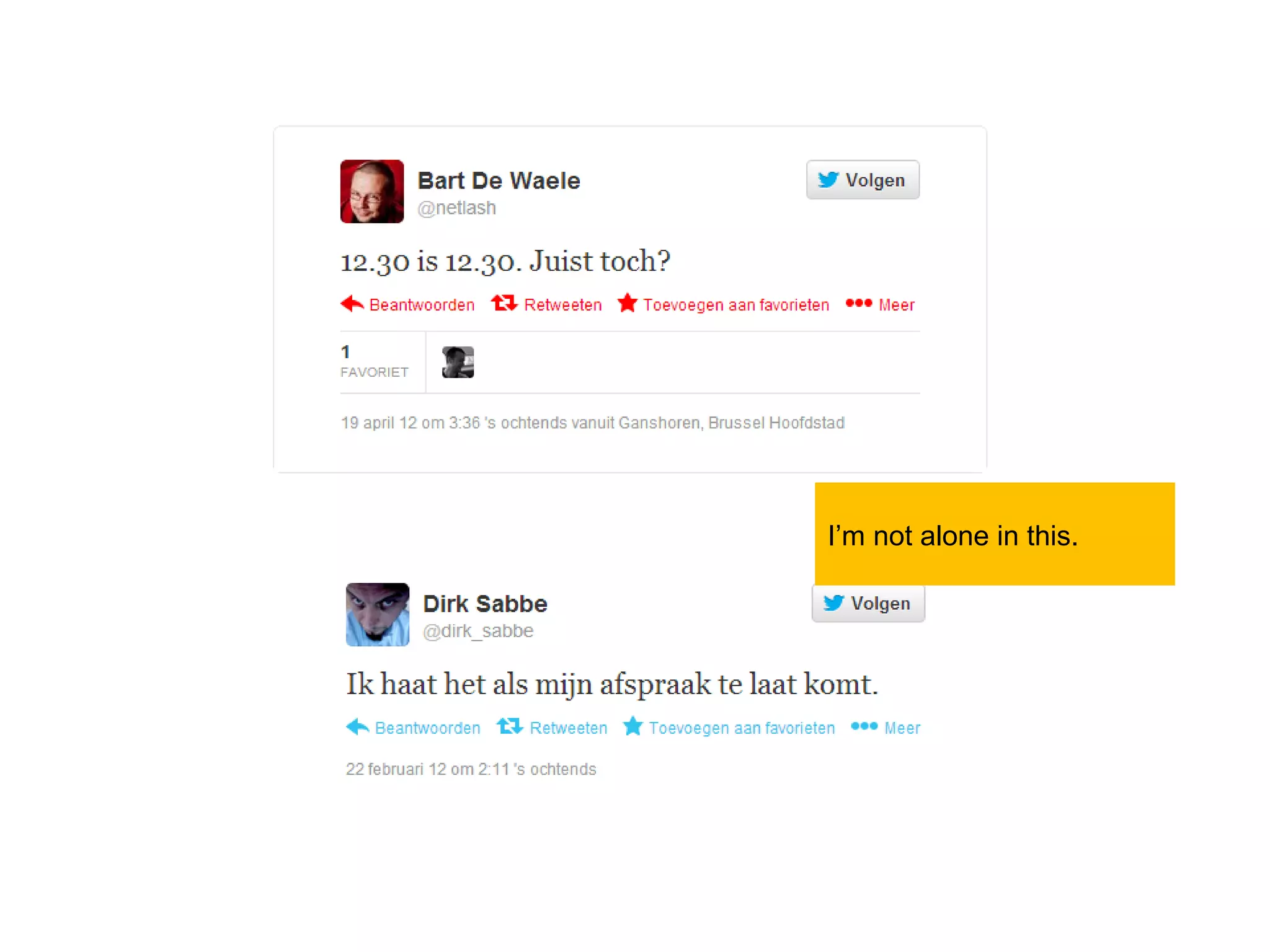
Task: Click the blue reply arrow icon
Action: [358, 726]
